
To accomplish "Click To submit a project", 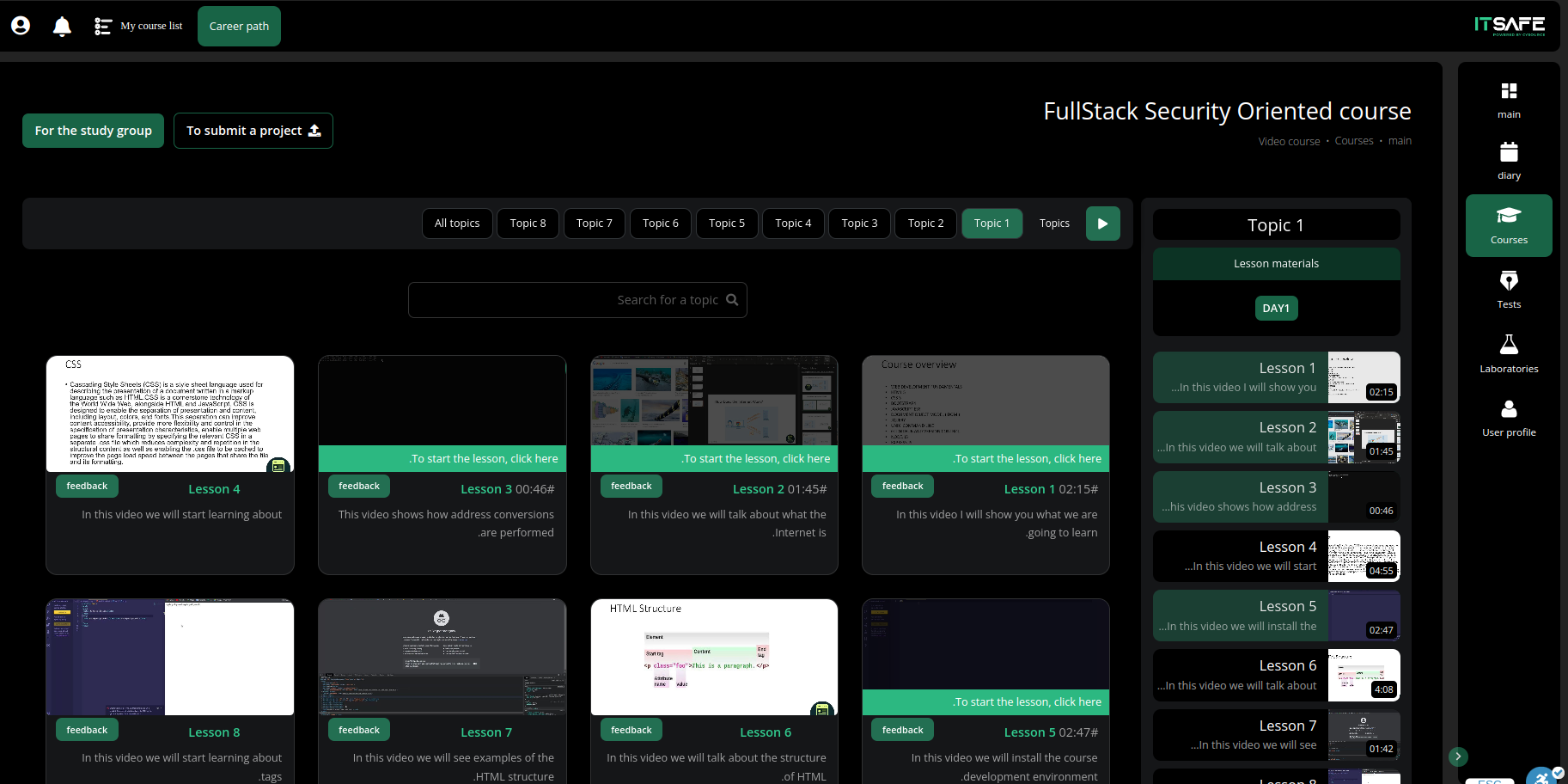I will click(x=253, y=130).
